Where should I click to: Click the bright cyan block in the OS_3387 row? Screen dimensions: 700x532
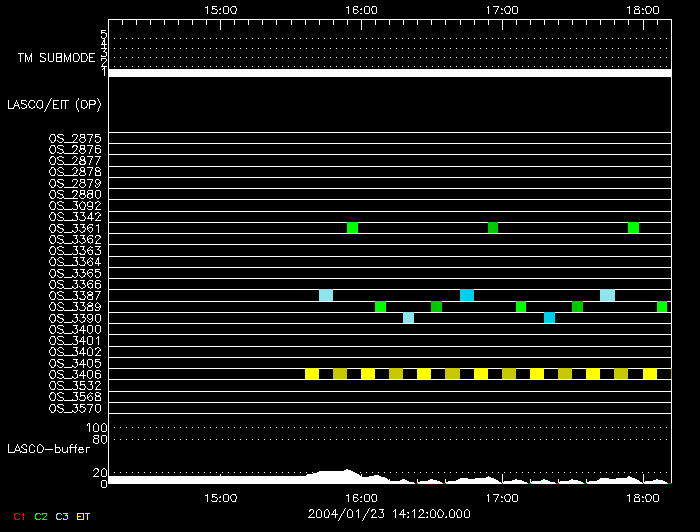(x=467, y=295)
